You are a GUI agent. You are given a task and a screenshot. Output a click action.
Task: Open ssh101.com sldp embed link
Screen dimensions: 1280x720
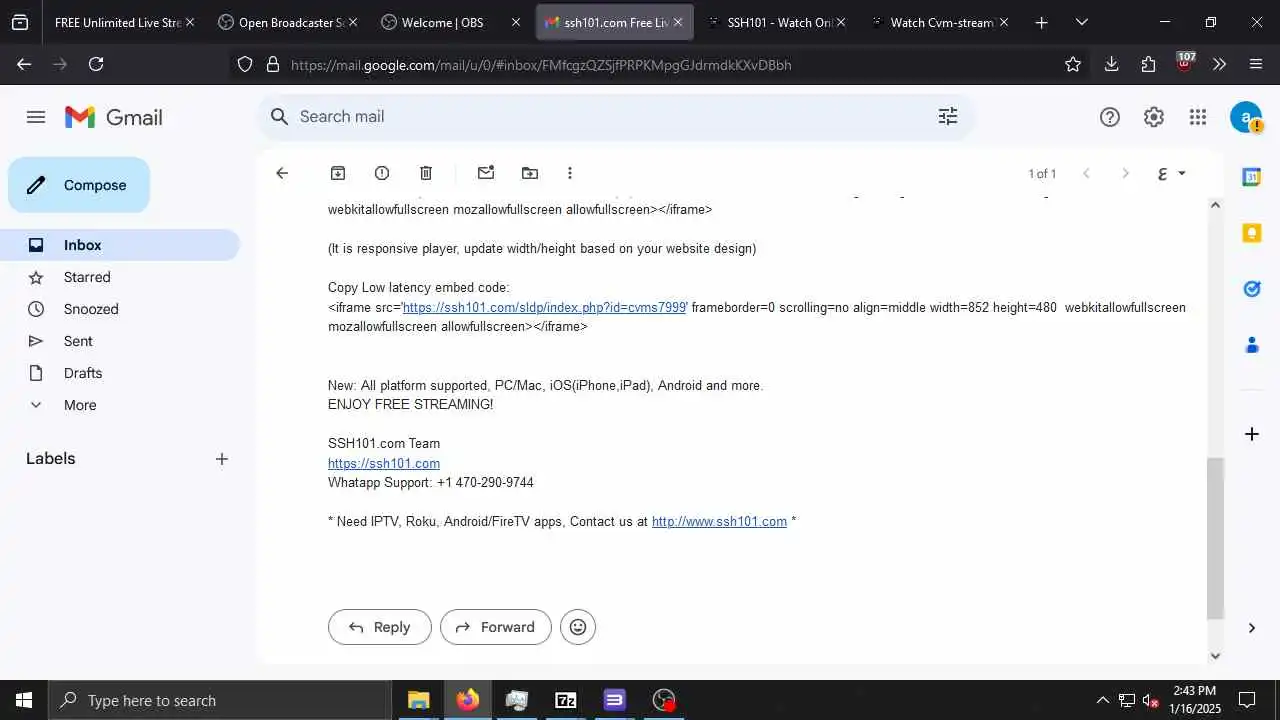point(544,307)
